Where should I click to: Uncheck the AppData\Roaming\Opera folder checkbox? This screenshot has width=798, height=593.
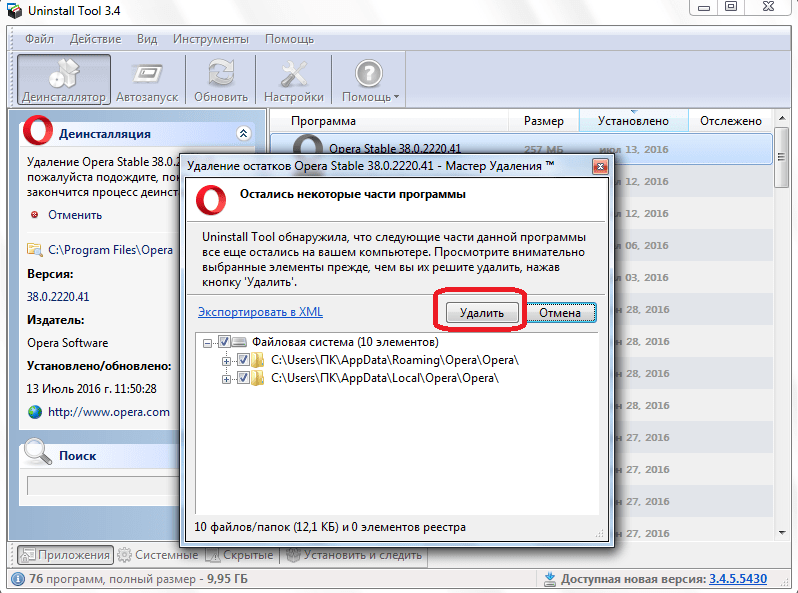tap(243, 360)
